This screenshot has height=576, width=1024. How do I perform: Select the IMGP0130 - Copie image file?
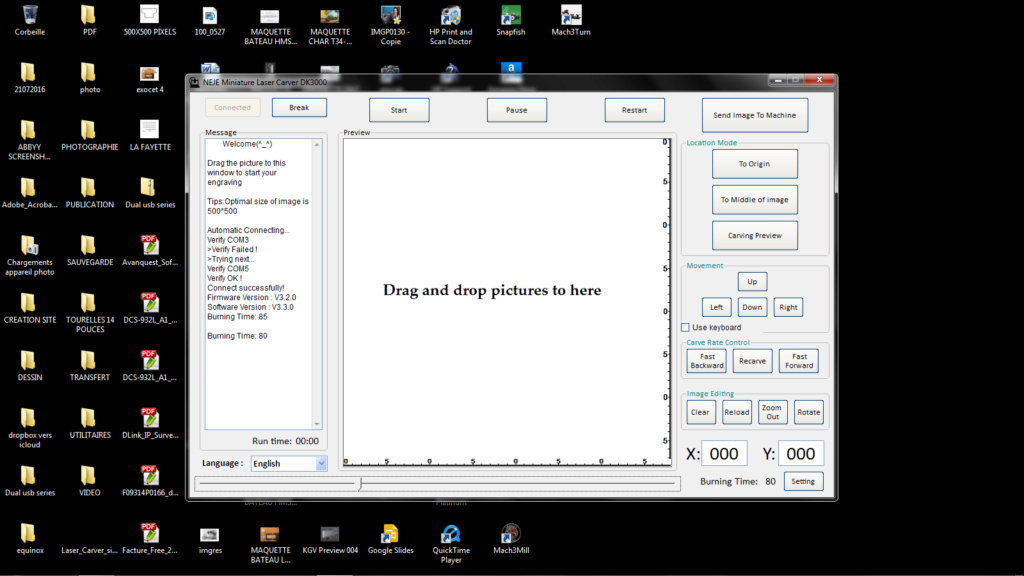tap(391, 25)
